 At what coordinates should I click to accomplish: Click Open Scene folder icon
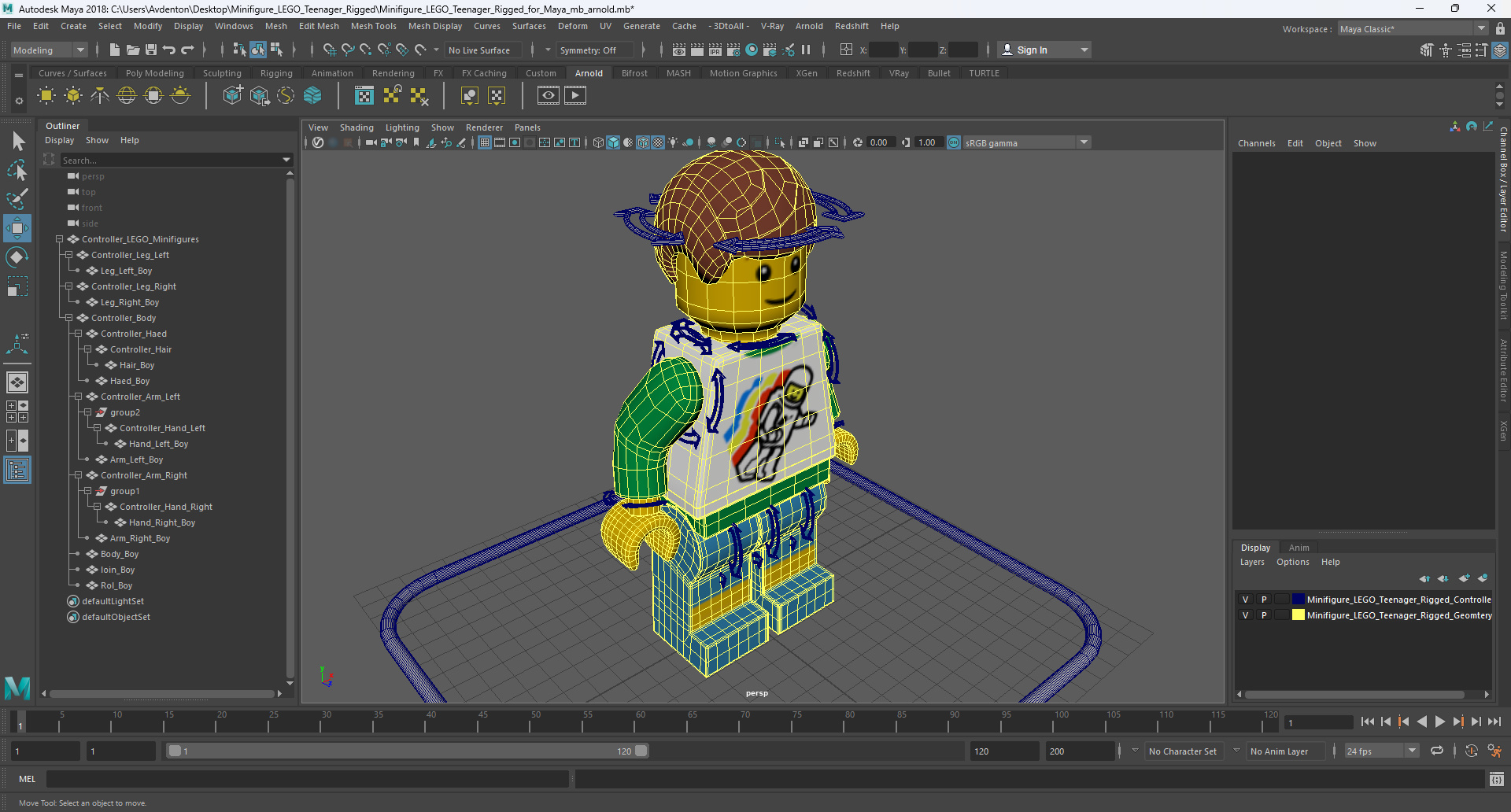coord(133,50)
